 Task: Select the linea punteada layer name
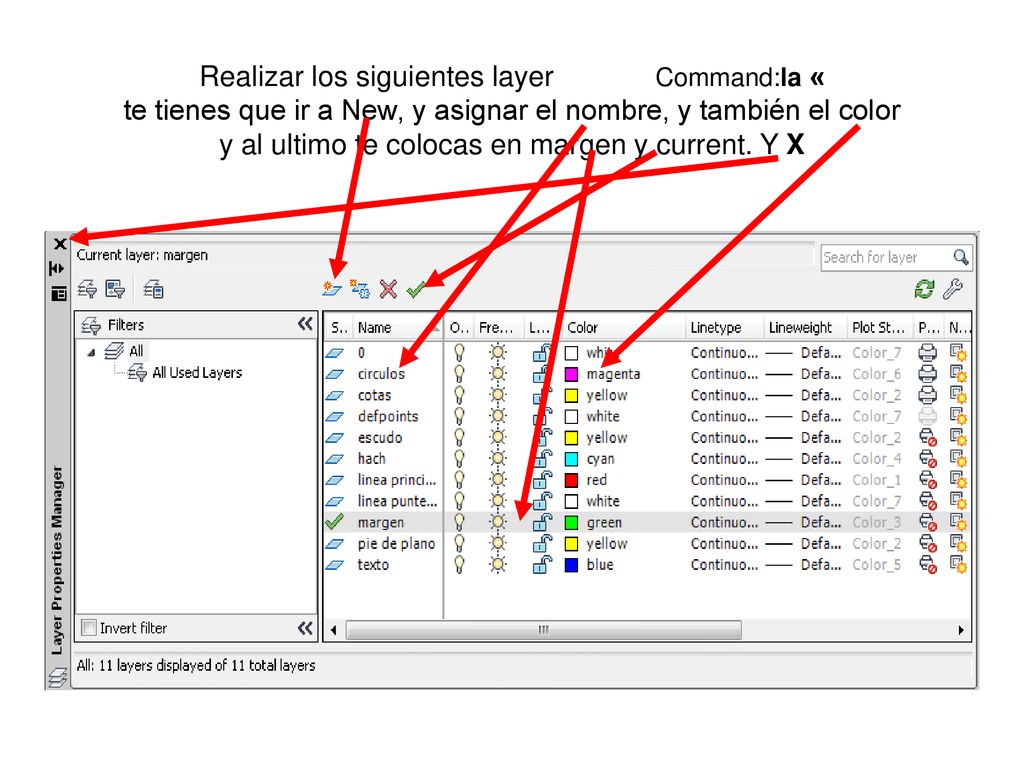(x=397, y=501)
